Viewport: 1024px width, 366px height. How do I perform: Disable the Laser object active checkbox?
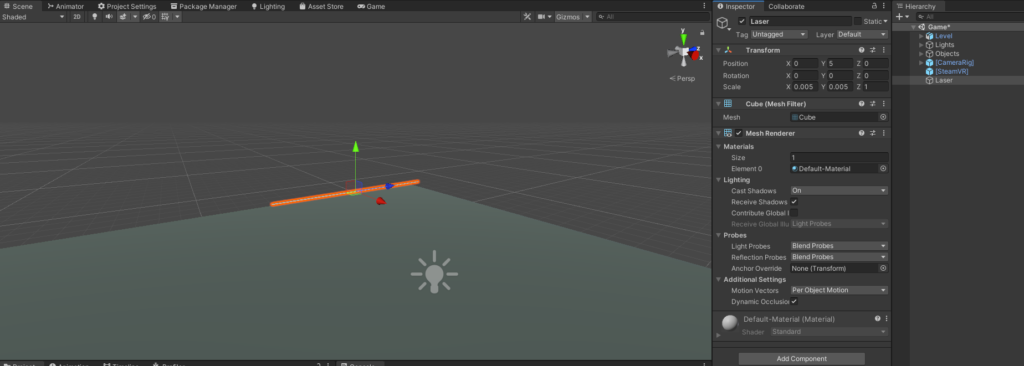[x=741, y=22]
